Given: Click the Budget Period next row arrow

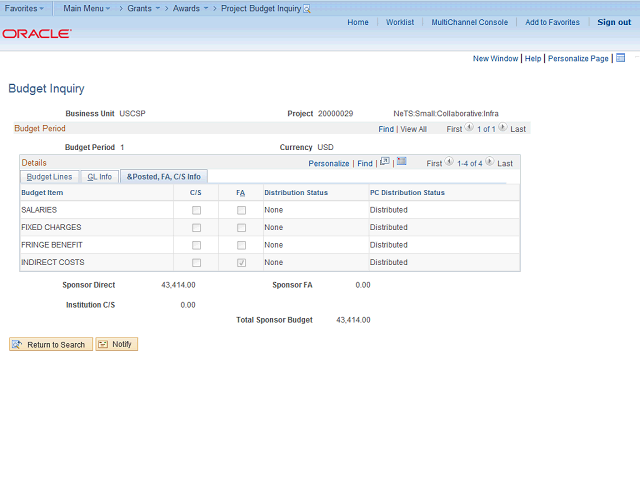Looking at the screenshot, I should (502, 128).
